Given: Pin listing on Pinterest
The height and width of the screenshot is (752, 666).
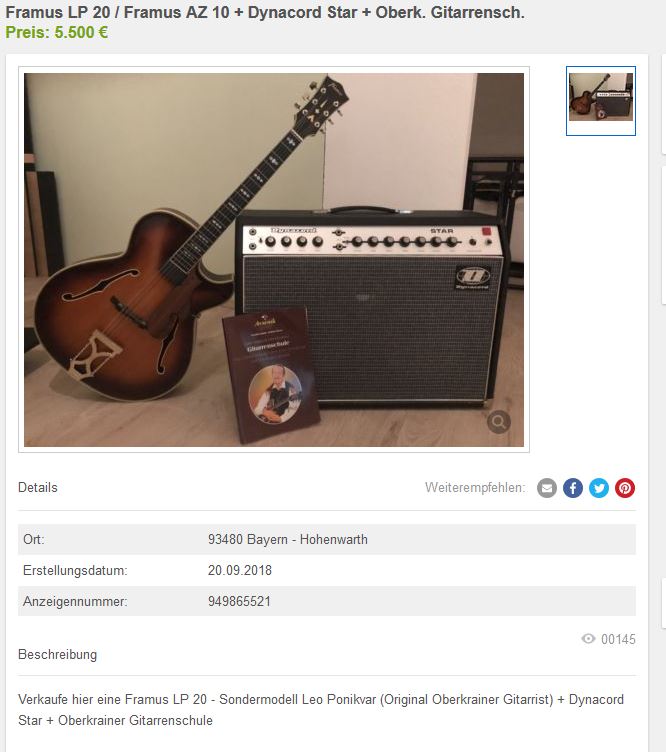Looking at the screenshot, I should coord(625,488).
